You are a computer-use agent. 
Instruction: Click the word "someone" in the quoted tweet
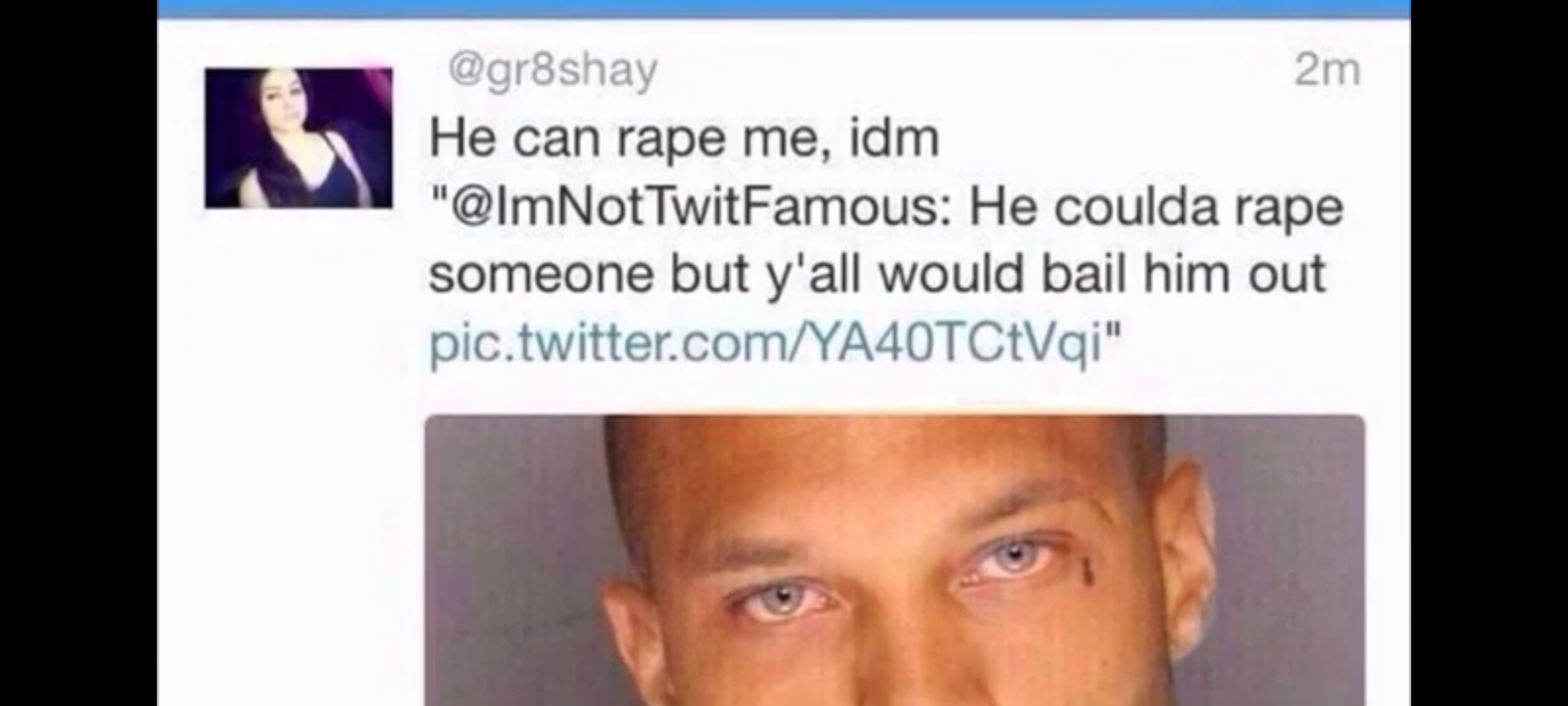click(542, 276)
